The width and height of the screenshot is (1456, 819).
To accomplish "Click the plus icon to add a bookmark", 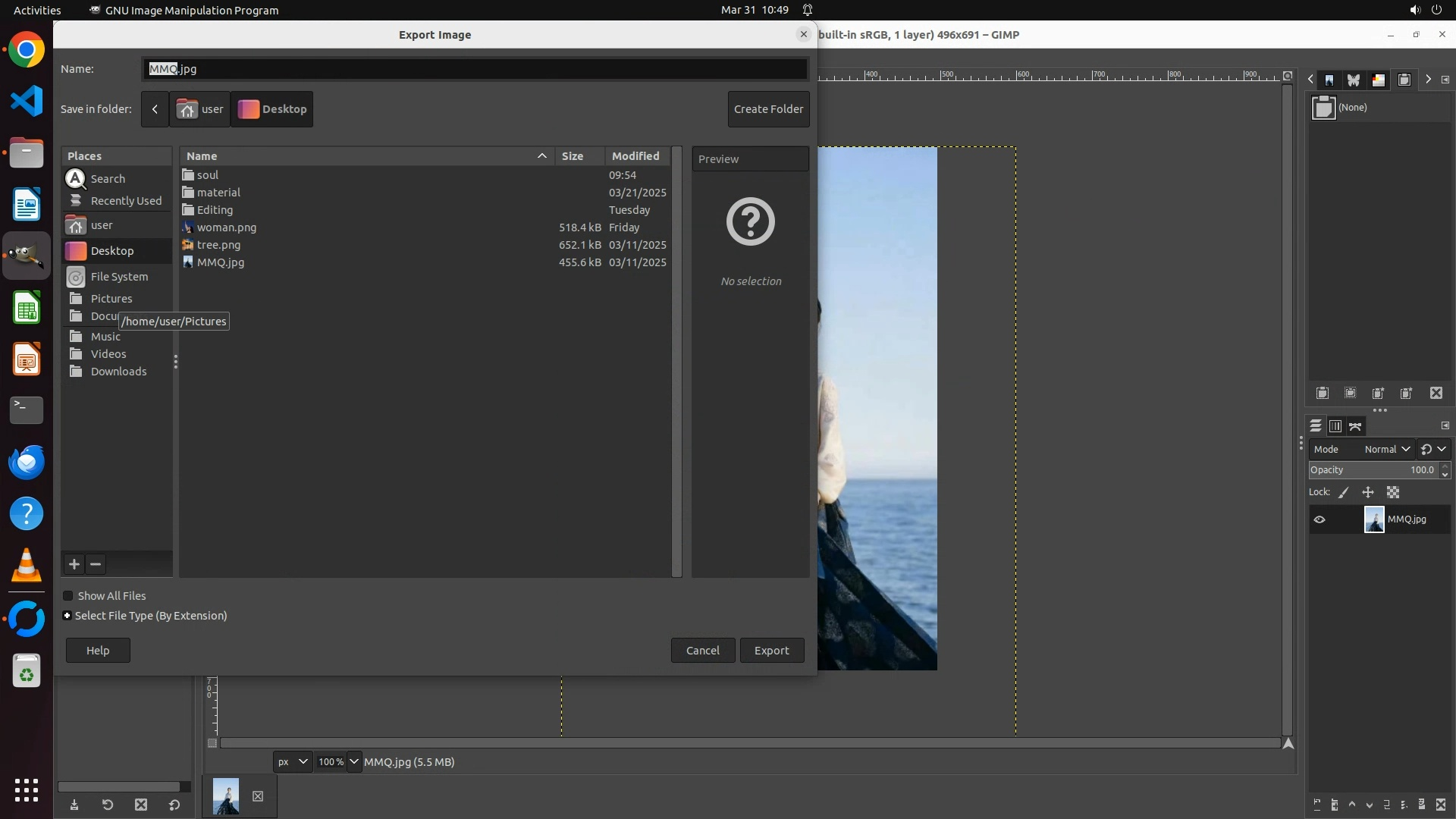I will (x=74, y=564).
